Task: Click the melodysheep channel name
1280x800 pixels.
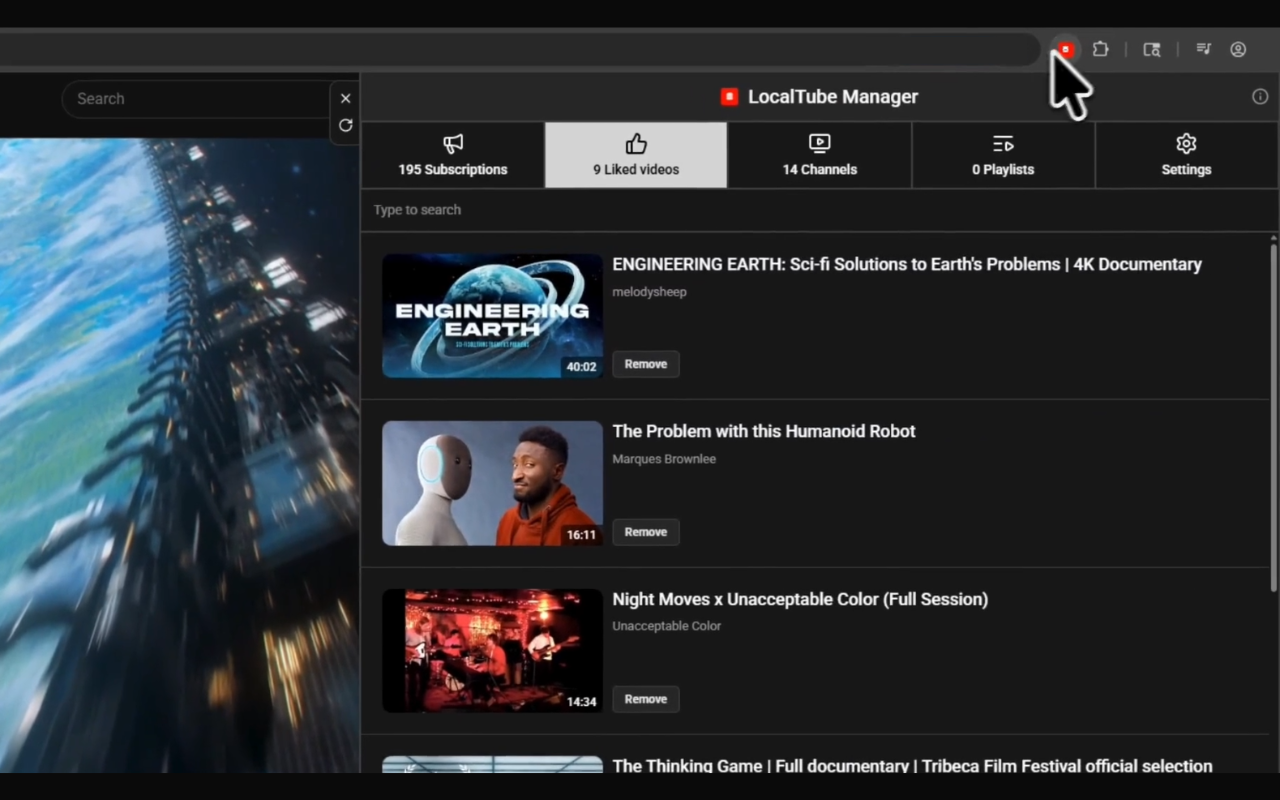Action: coord(650,292)
